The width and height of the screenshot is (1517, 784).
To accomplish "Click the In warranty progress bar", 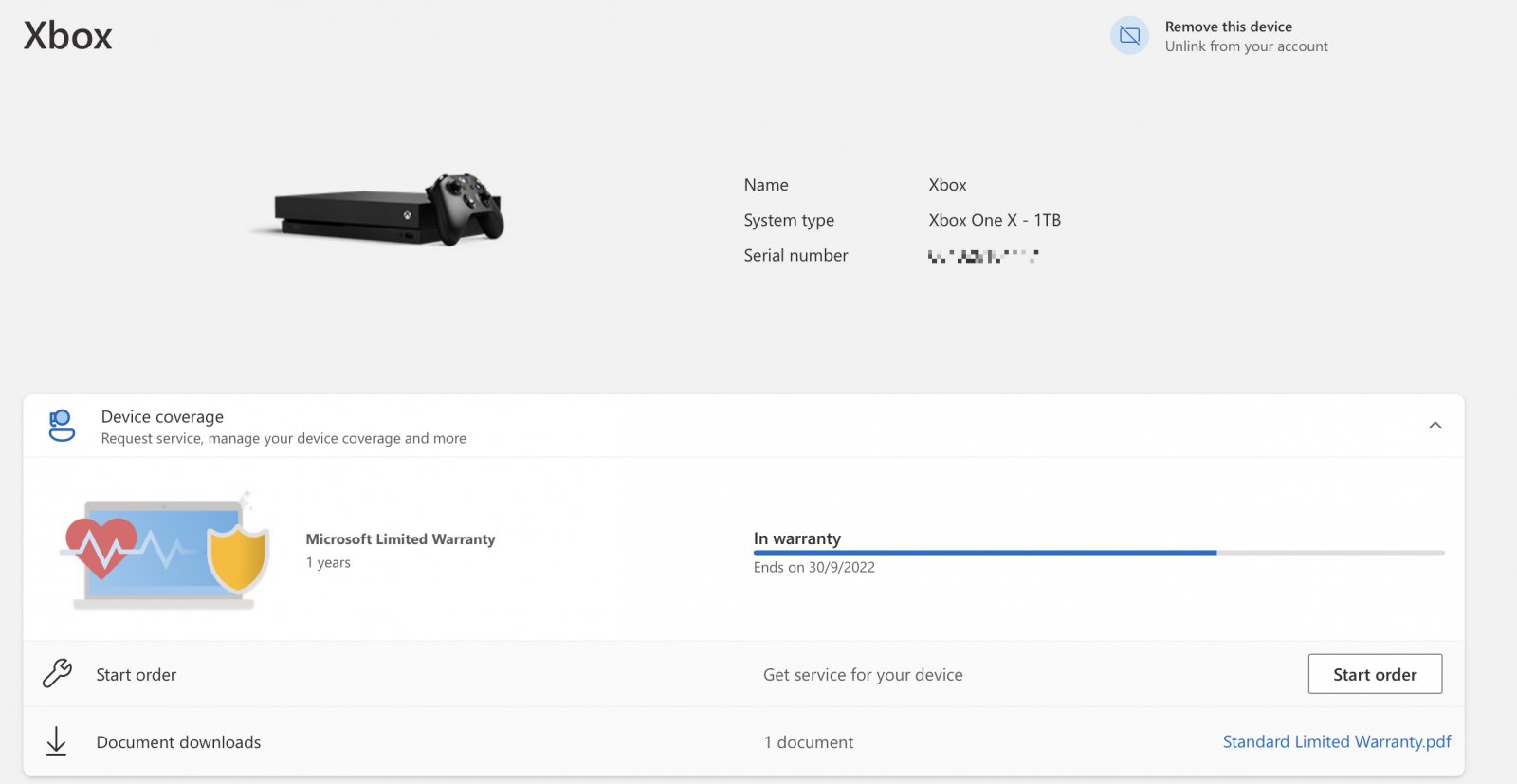I will tap(1098, 552).
